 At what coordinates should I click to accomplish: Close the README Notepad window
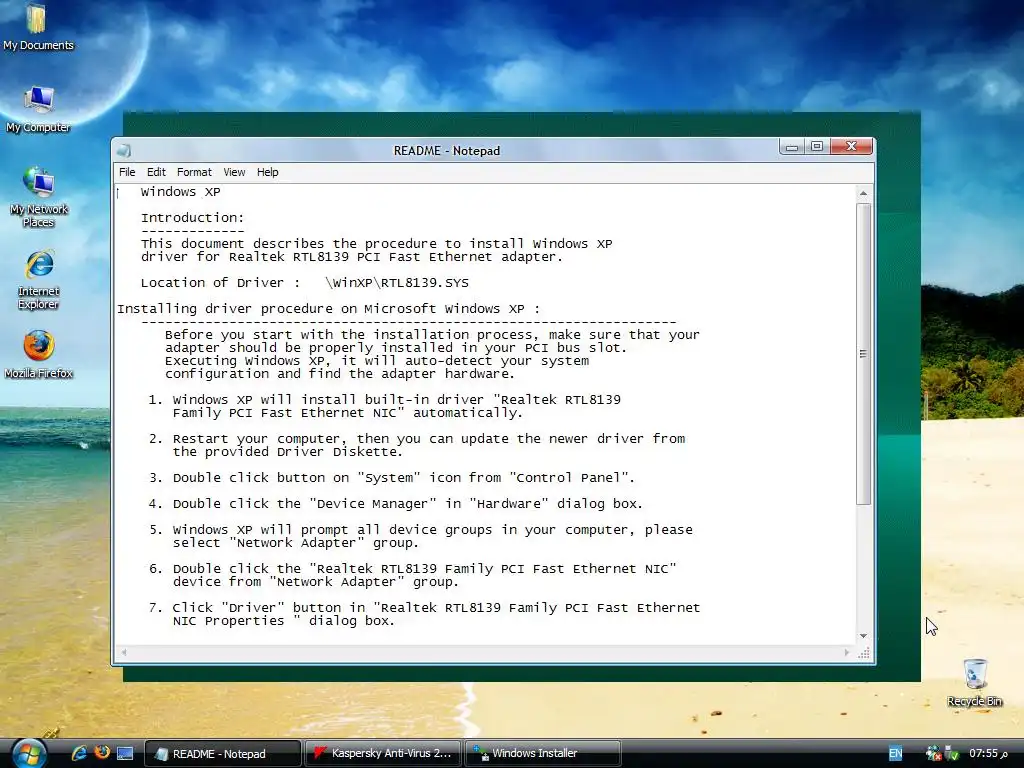click(x=852, y=147)
